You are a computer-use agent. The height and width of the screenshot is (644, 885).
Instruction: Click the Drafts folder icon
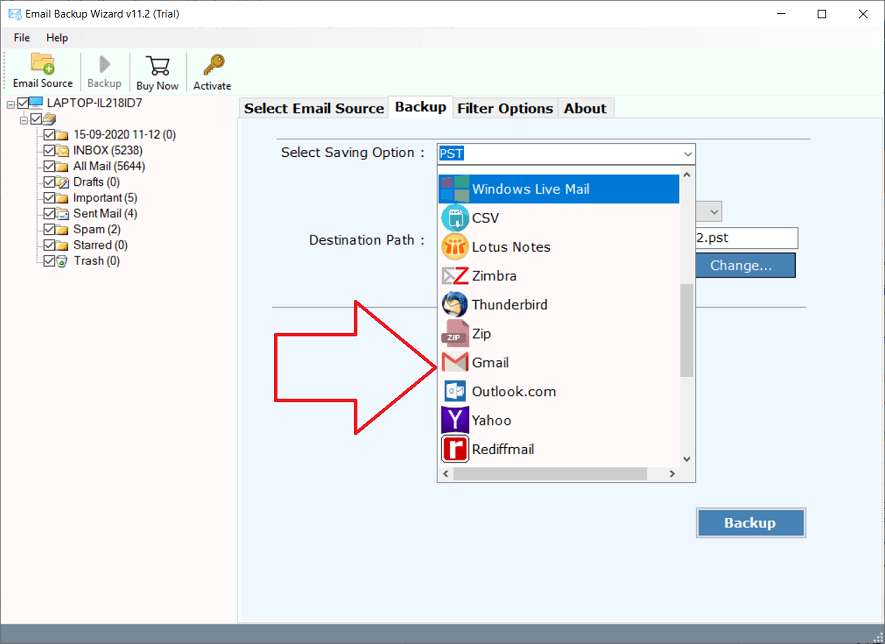pyautogui.click(x=62, y=182)
